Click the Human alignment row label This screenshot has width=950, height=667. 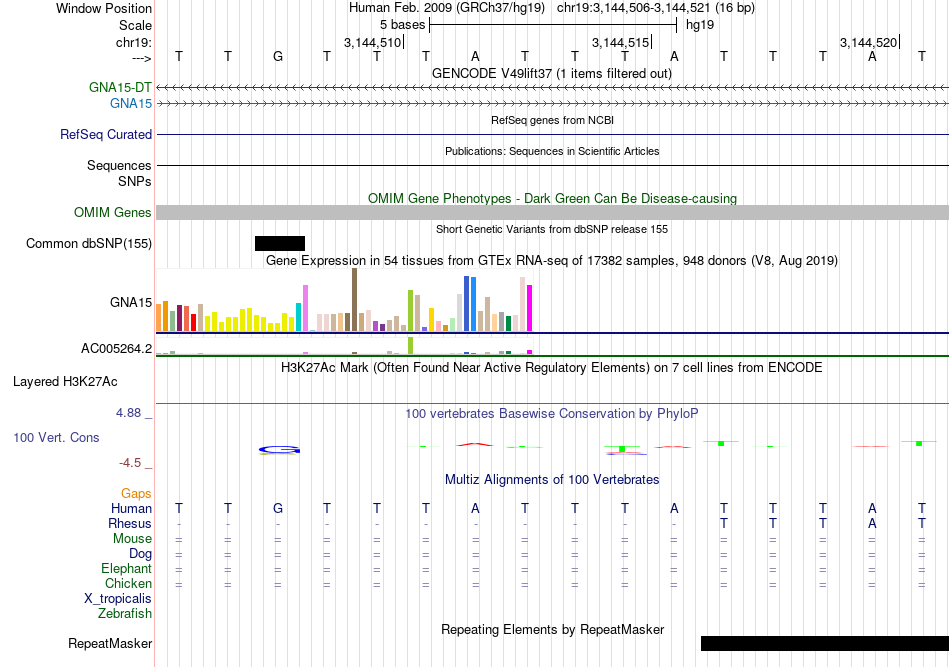click(131, 508)
